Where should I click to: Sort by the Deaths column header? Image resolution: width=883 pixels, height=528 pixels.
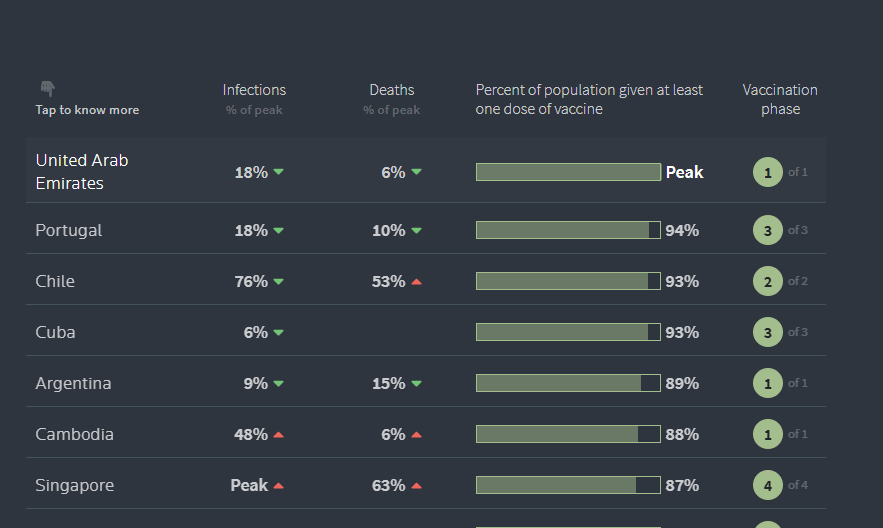[391, 90]
